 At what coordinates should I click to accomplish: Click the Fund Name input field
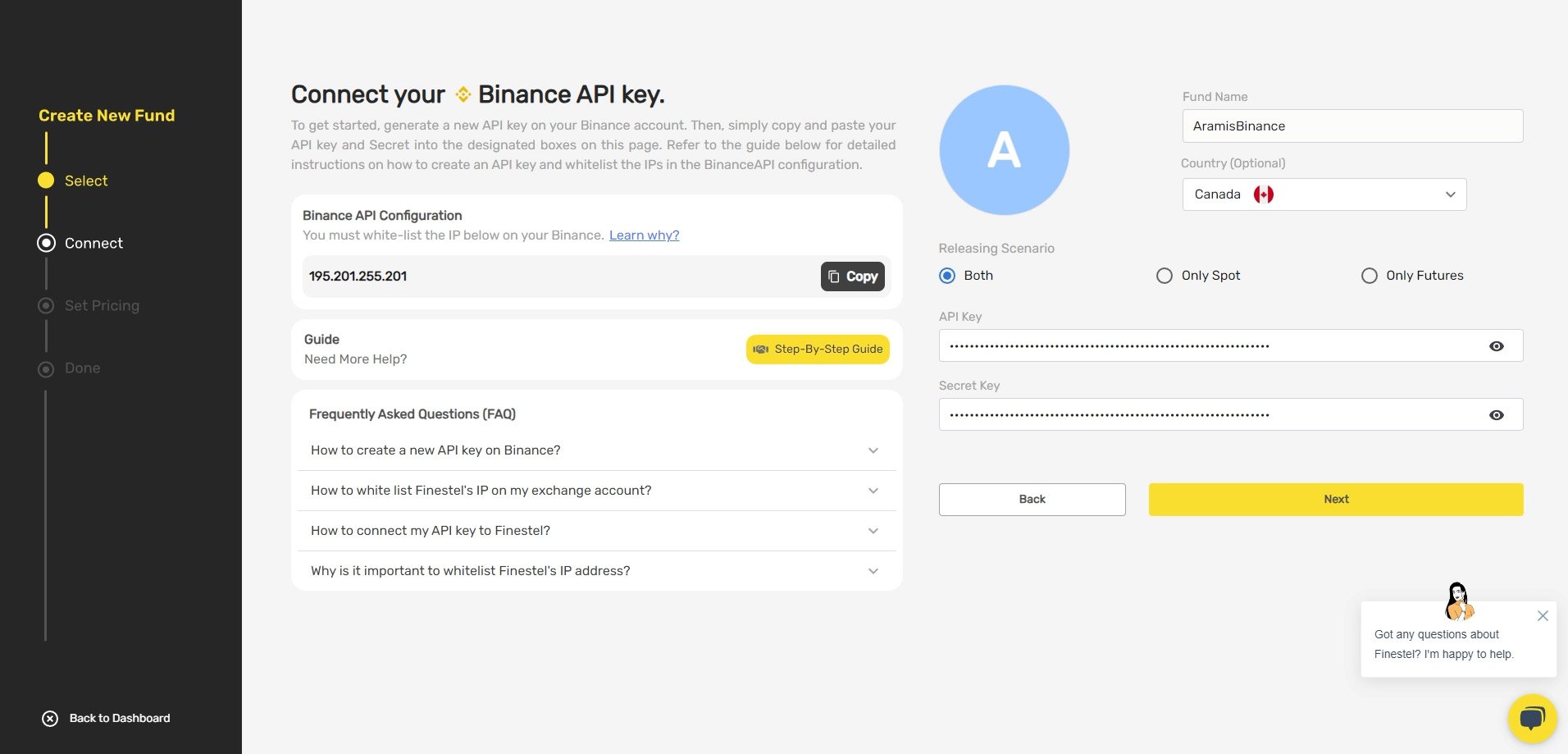(x=1352, y=126)
